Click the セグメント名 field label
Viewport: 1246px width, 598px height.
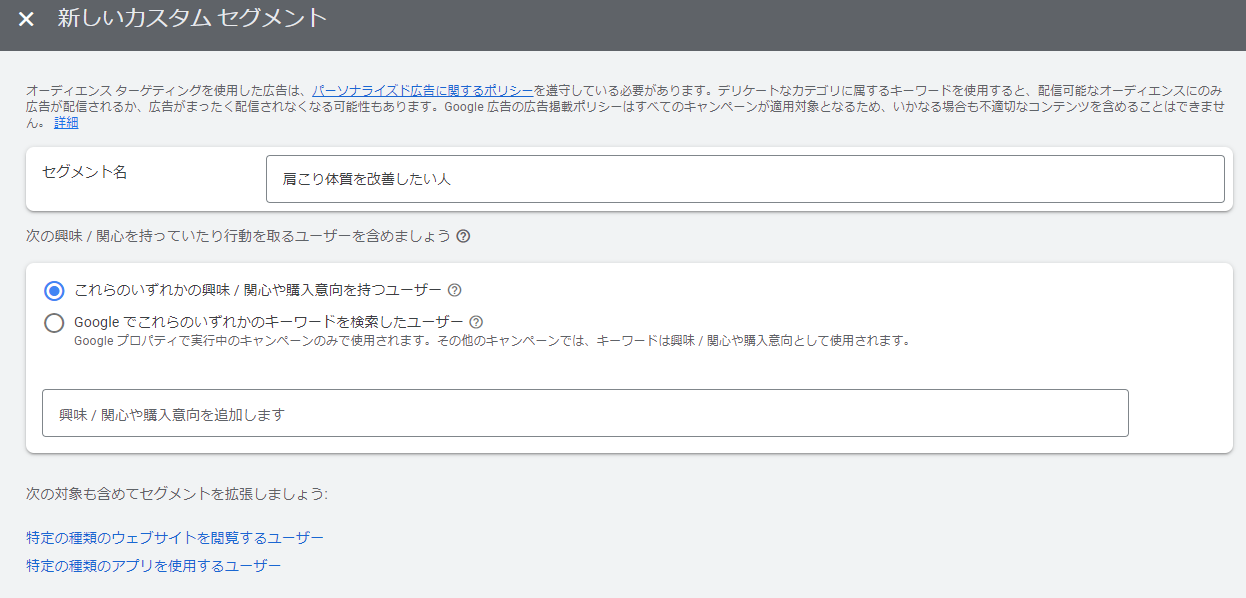pos(85,172)
